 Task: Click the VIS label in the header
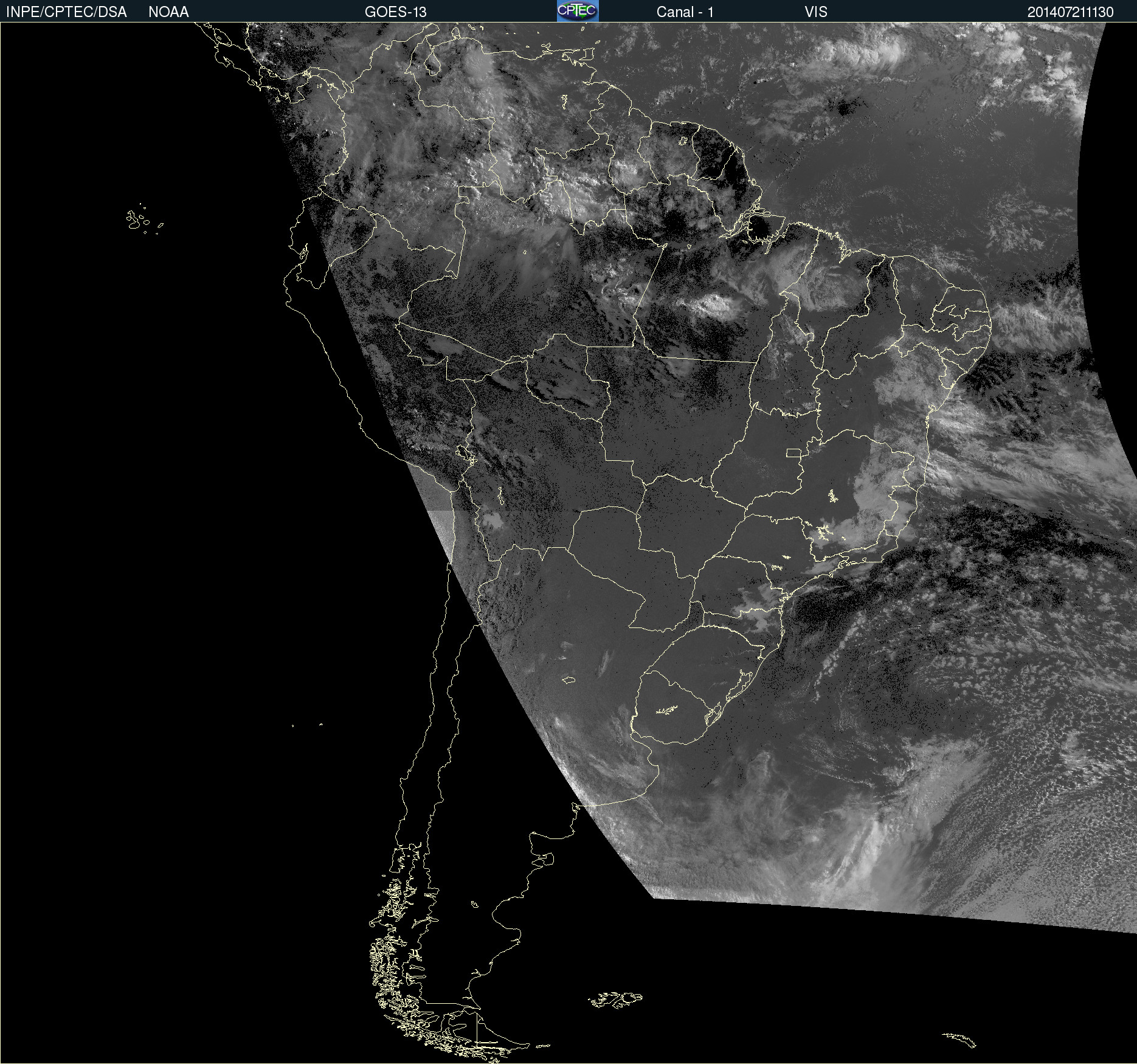(815, 12)
